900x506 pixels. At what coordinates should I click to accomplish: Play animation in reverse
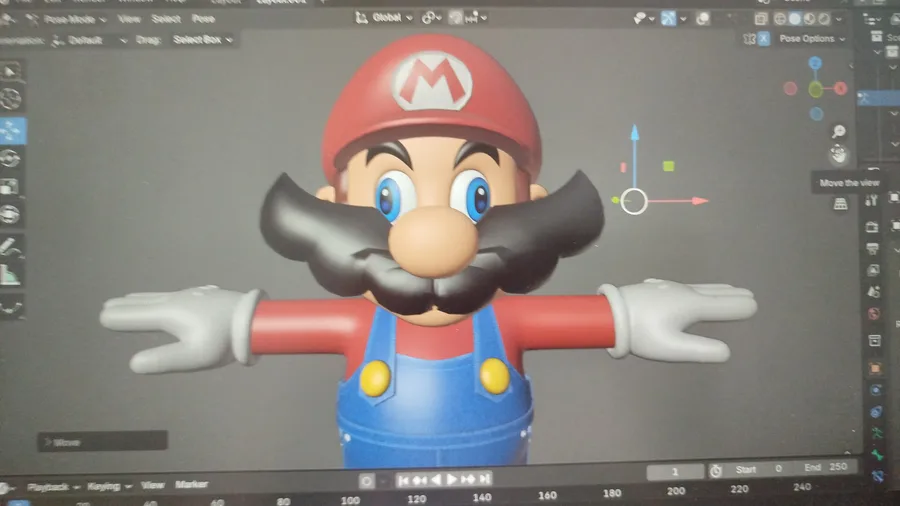tap(436, 480)
